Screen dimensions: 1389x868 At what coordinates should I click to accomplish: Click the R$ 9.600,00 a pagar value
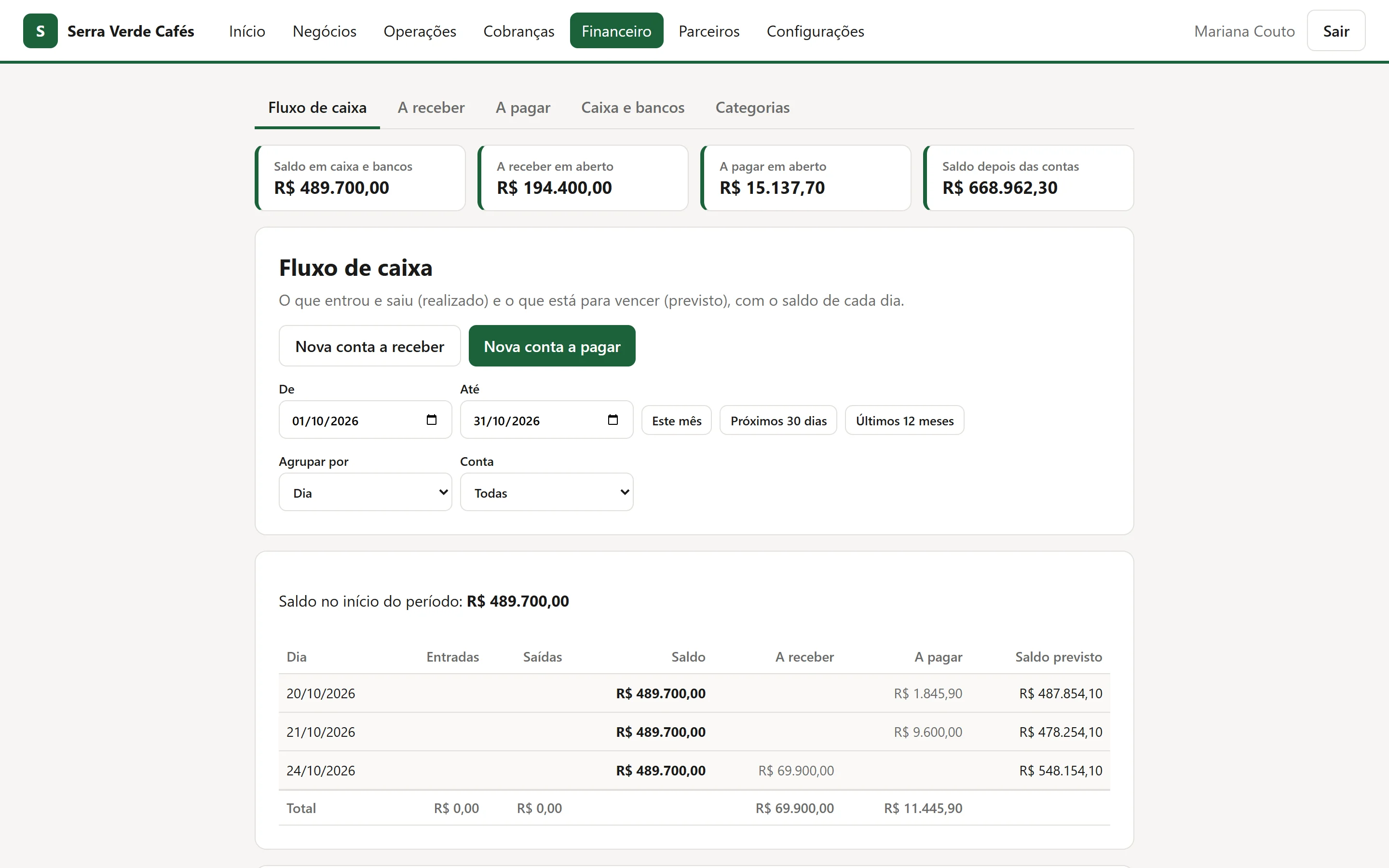coord(928,732)
